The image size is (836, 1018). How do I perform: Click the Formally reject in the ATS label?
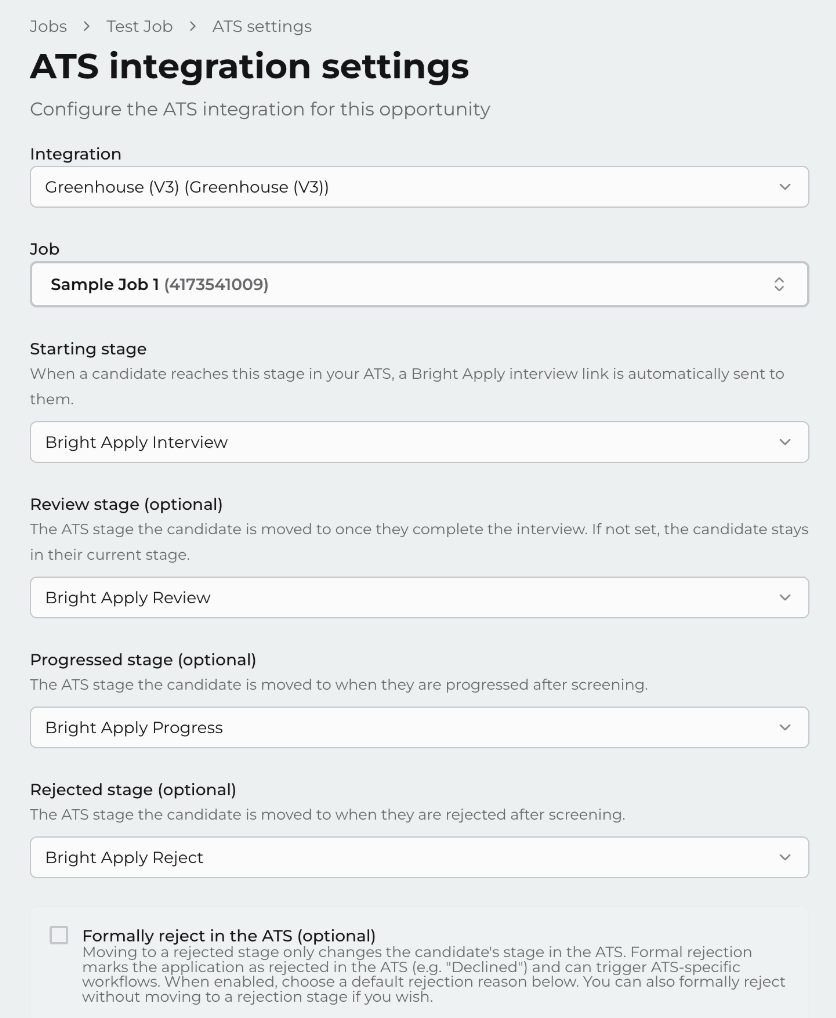(228, 936)
